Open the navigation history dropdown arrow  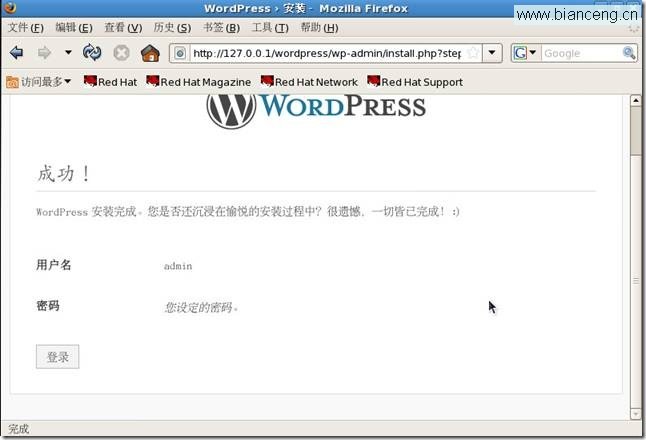click(68, 52)
